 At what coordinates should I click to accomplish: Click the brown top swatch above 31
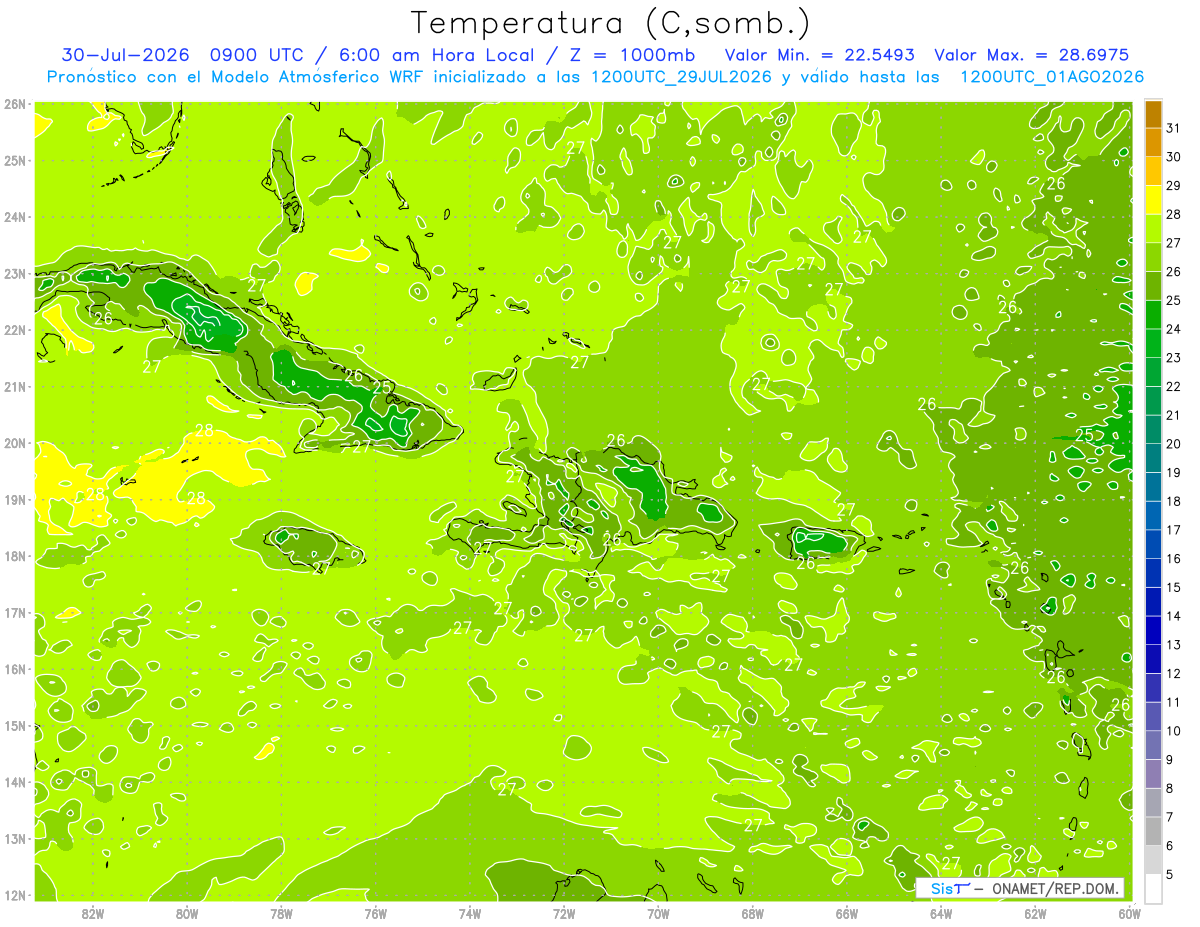click(x=1153, y=114)
